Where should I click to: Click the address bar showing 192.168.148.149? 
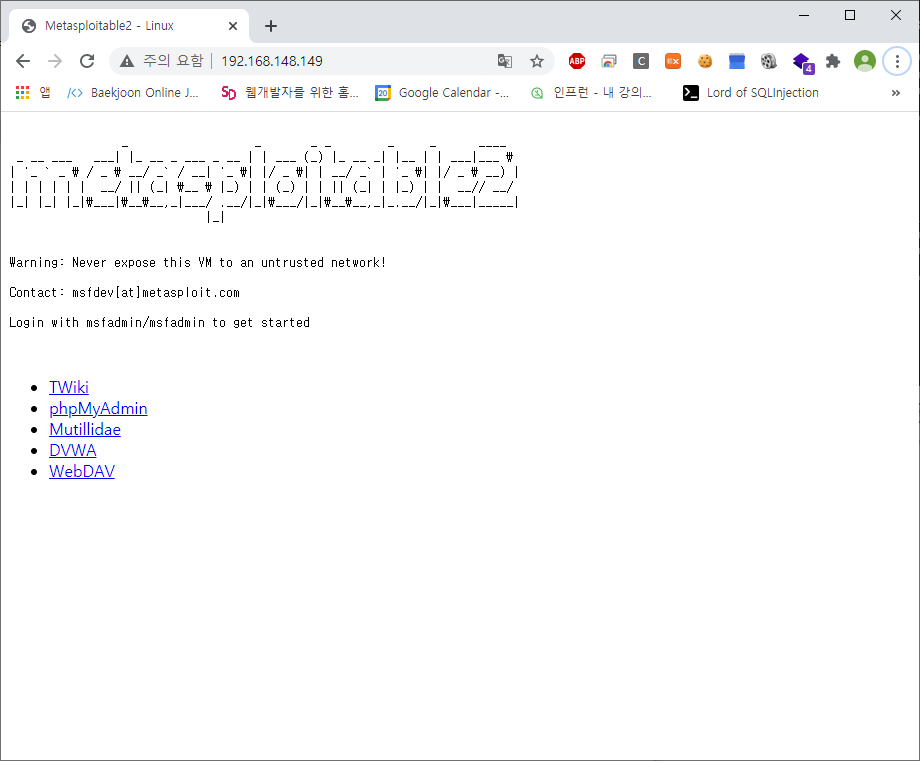(332, 61)
